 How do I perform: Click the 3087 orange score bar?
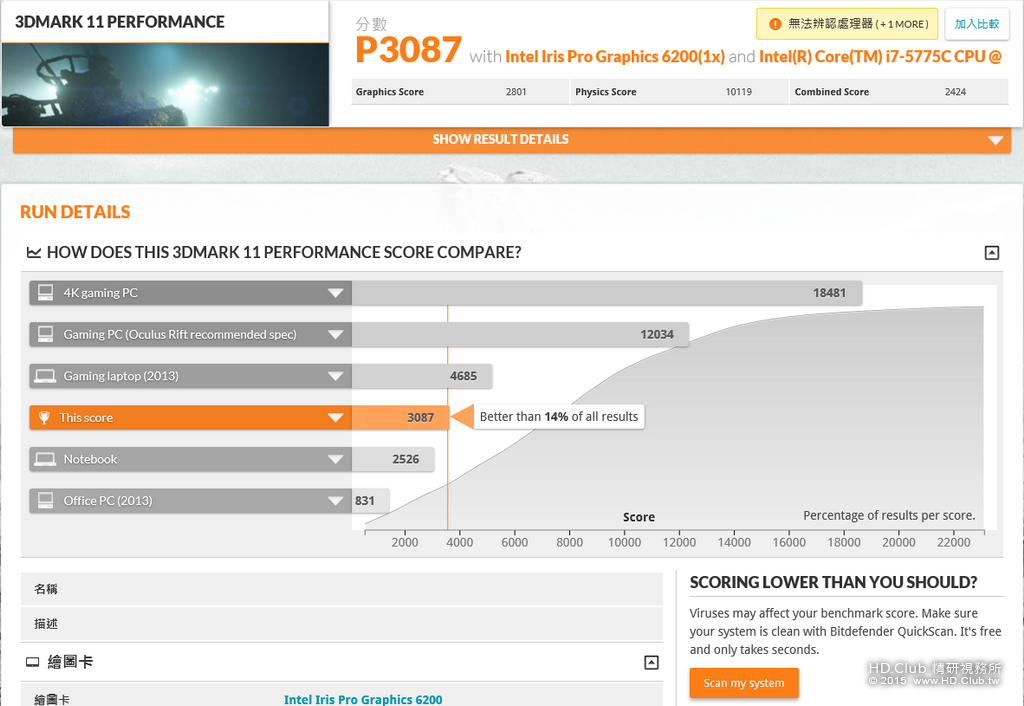coord(400,418)
